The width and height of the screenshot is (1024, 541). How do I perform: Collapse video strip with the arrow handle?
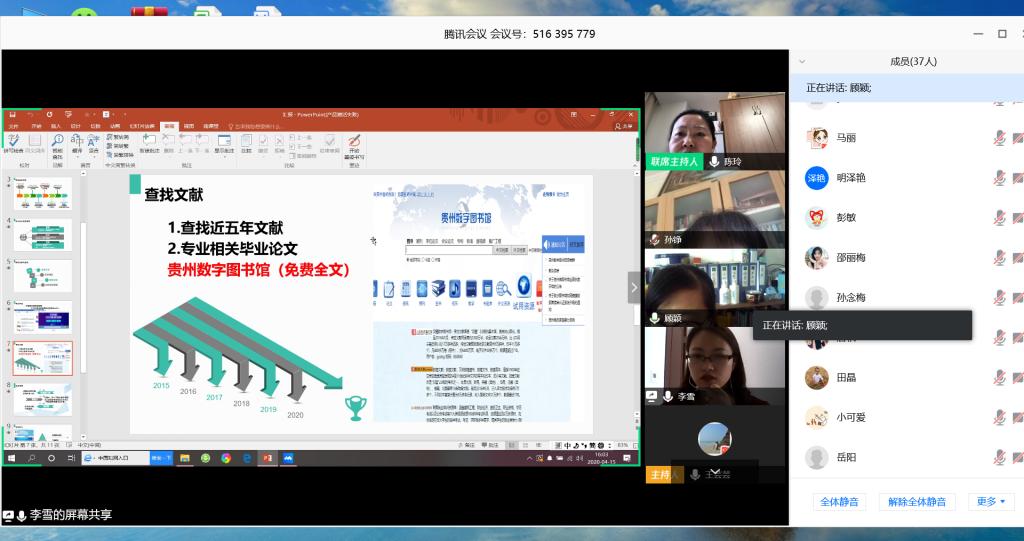click(x=633, y=286)
